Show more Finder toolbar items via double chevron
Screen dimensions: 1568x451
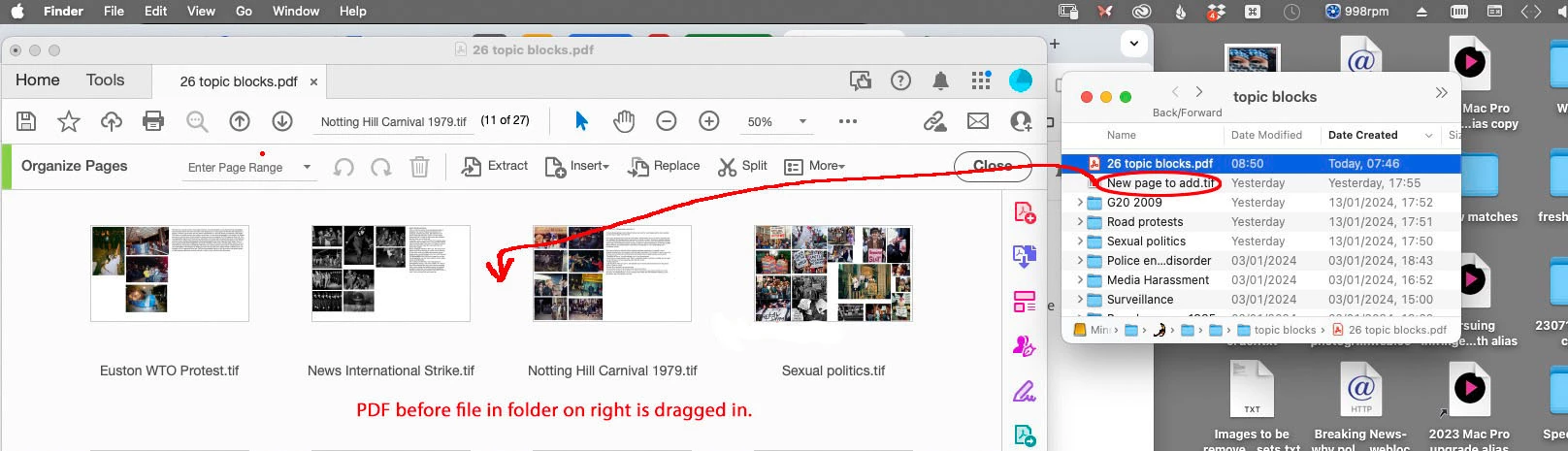[1441, 93]
